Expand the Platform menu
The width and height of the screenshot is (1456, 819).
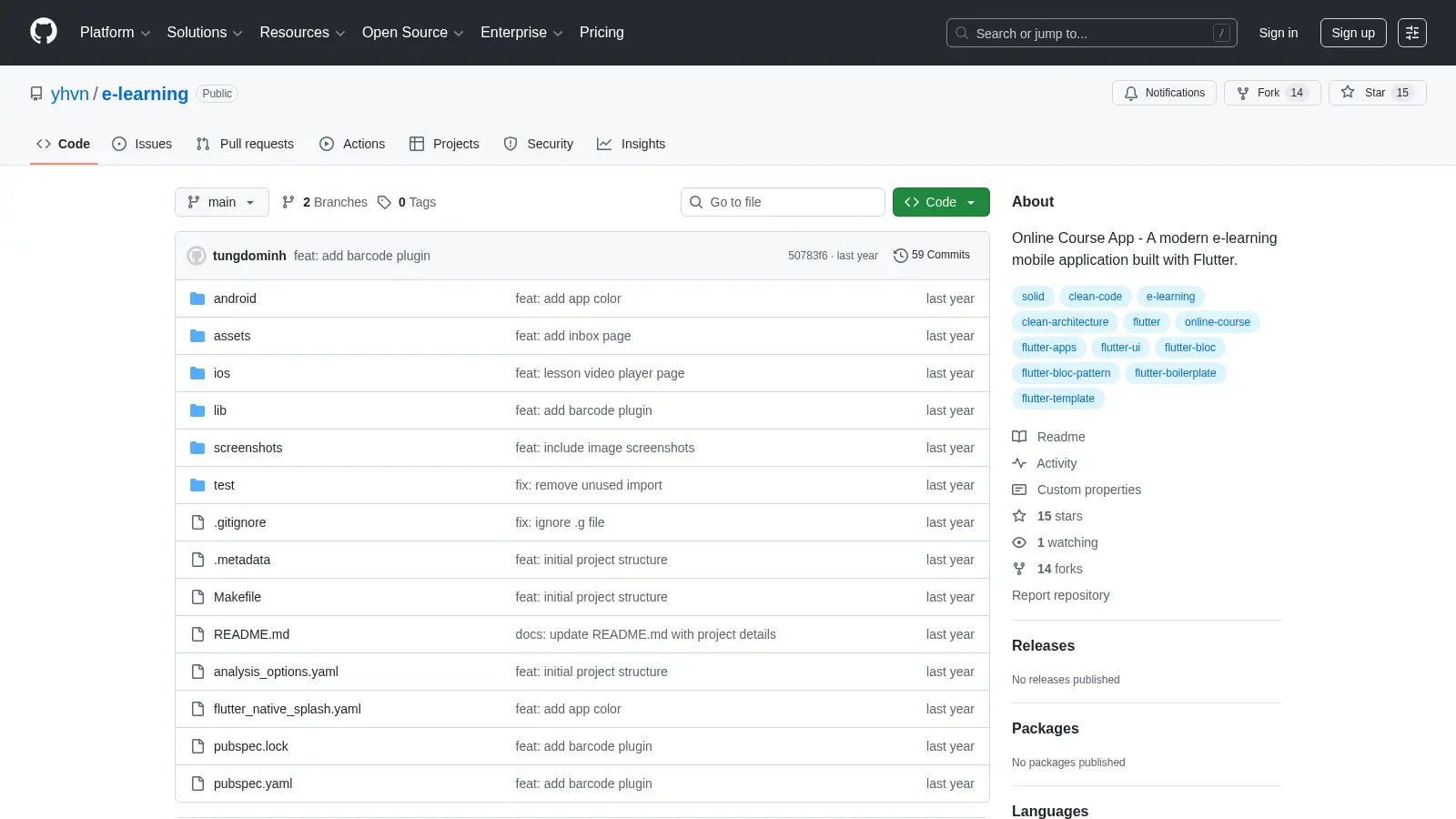115,33
